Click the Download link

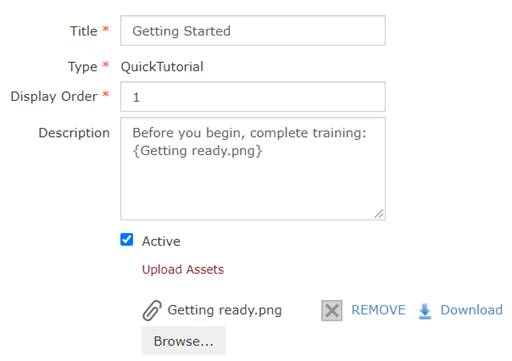coord(471,310)
